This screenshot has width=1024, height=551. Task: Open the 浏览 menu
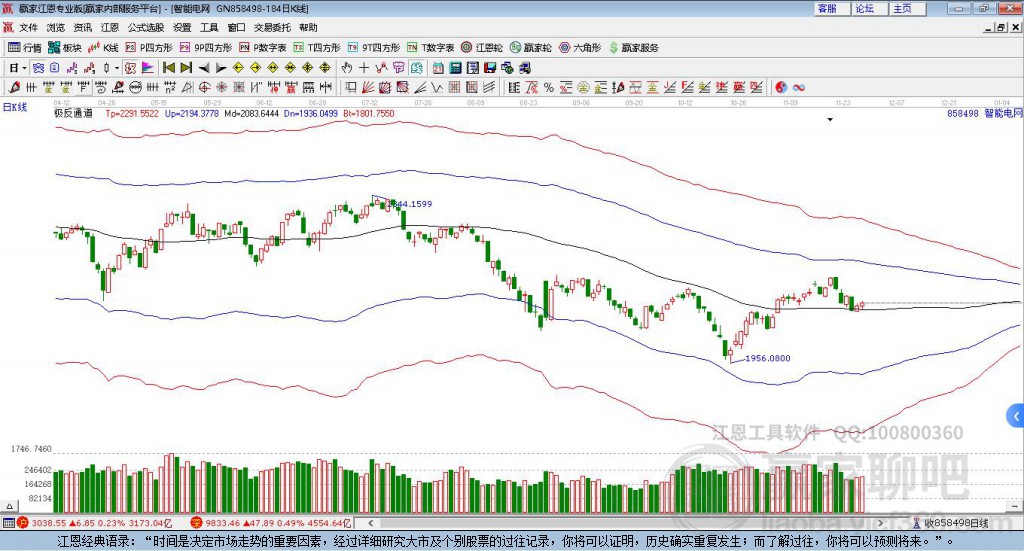point(56,27)
